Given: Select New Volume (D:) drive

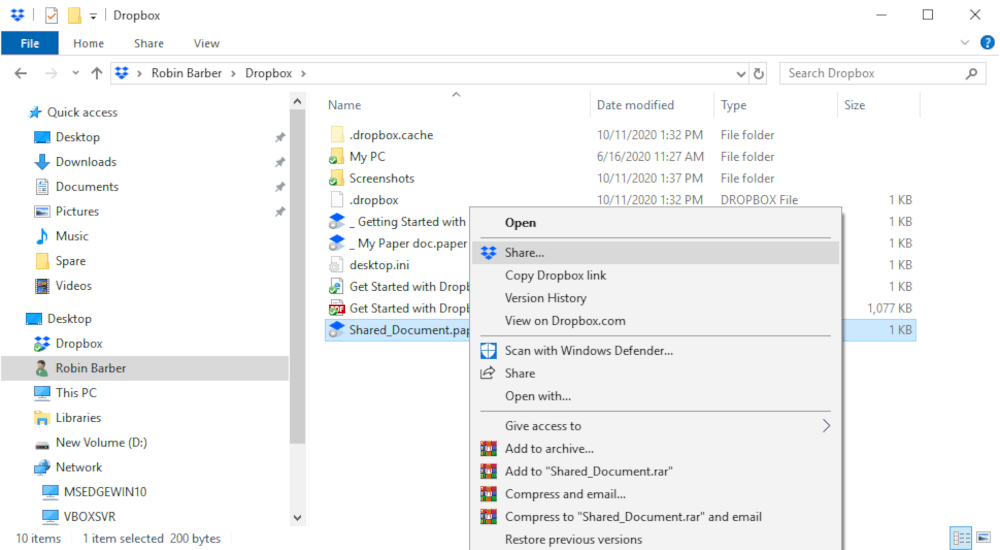Looking at the screenshot, I should [x=101, y=443].
